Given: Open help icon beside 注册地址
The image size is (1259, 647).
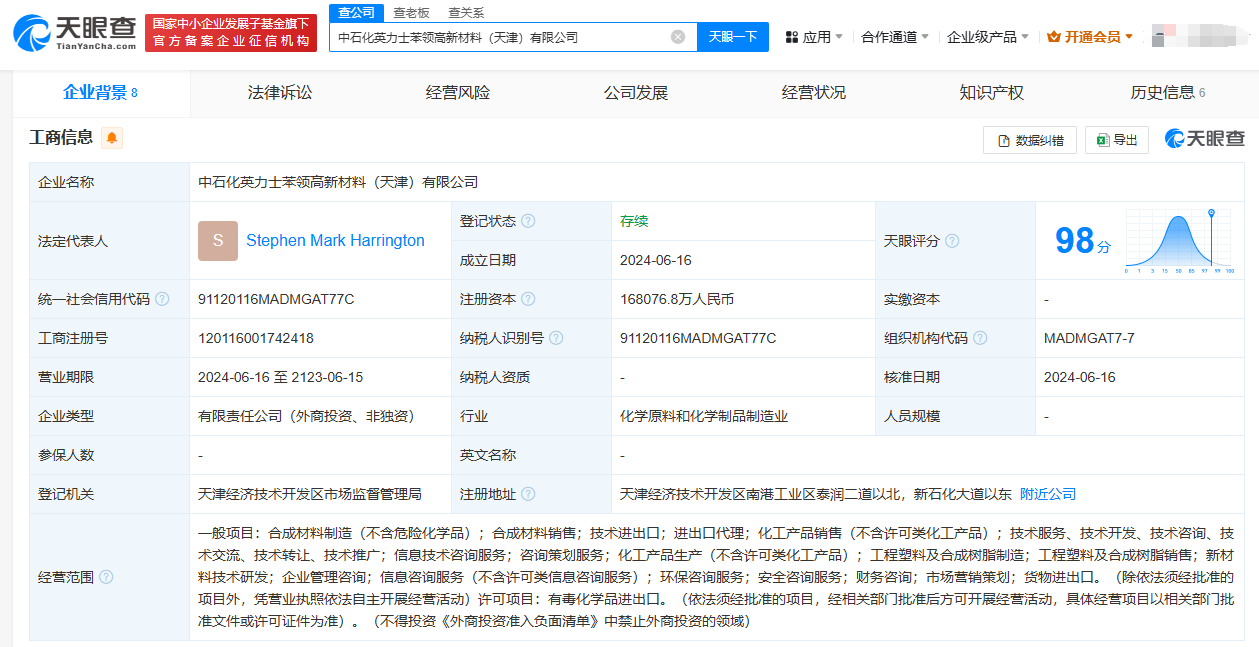Looking at the screenshot, I should (528, 494).
